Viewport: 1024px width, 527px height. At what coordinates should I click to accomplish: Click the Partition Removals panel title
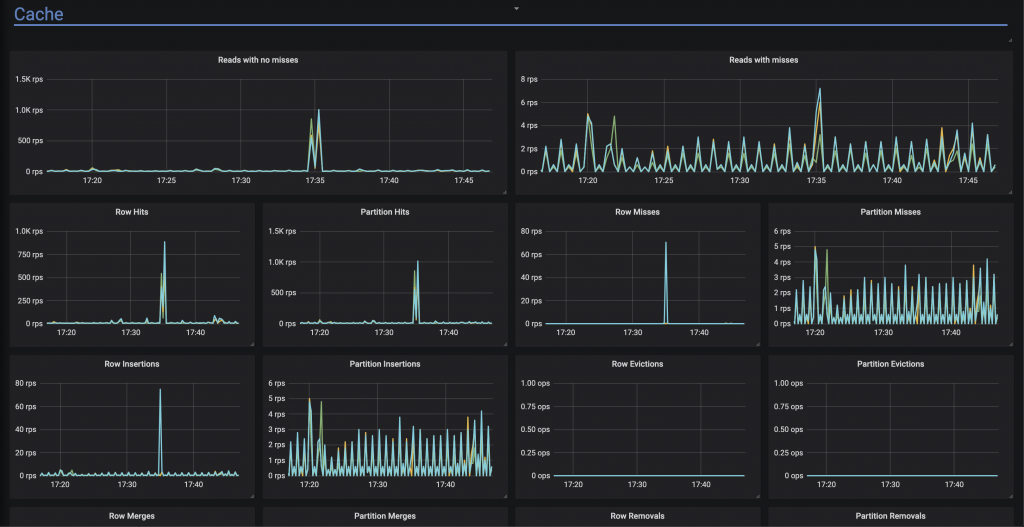coord(891,516)
